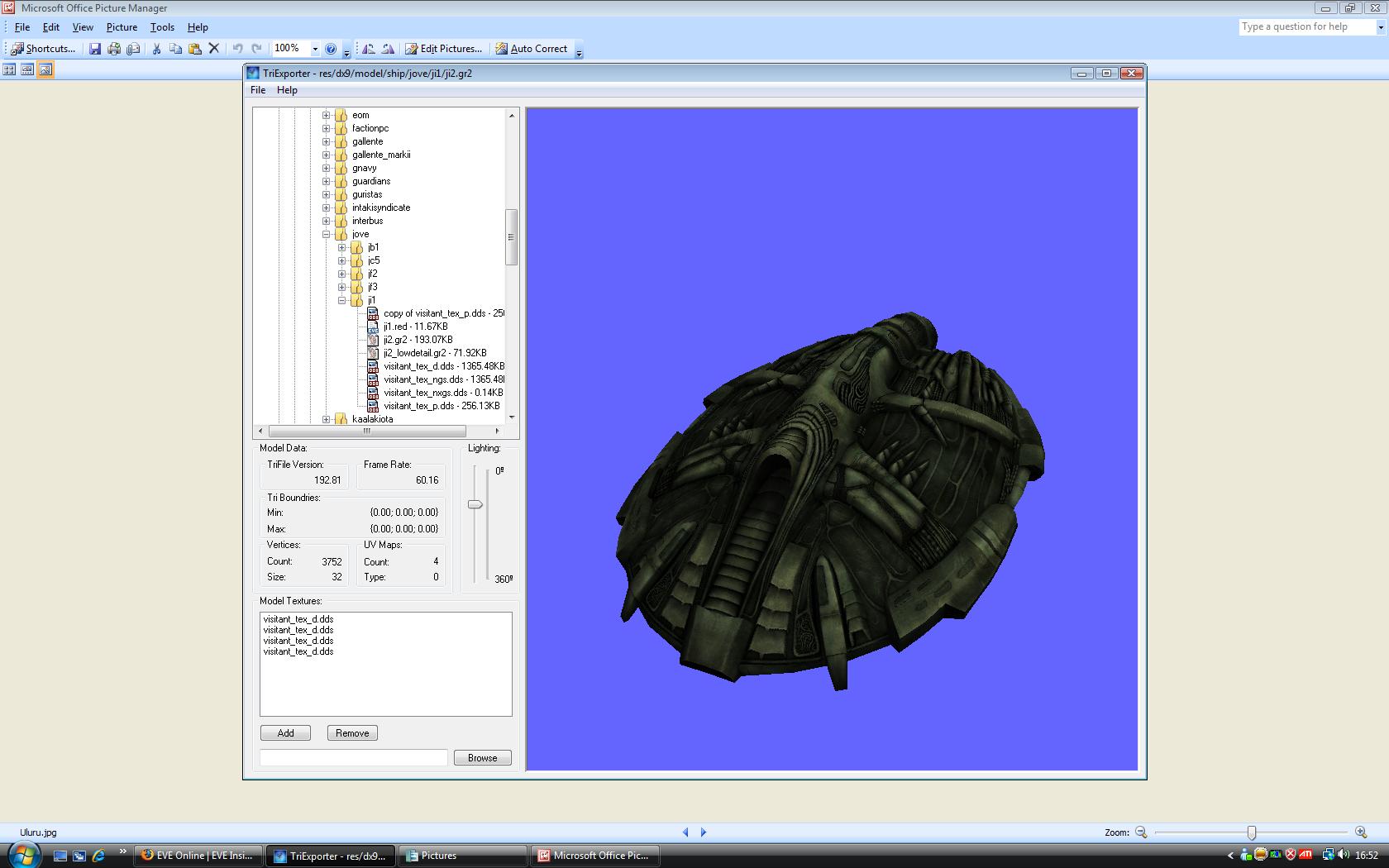Click the Remove texture button
Image resolution: width=1389 pixels, height=868 pixels.
(352, 733)
